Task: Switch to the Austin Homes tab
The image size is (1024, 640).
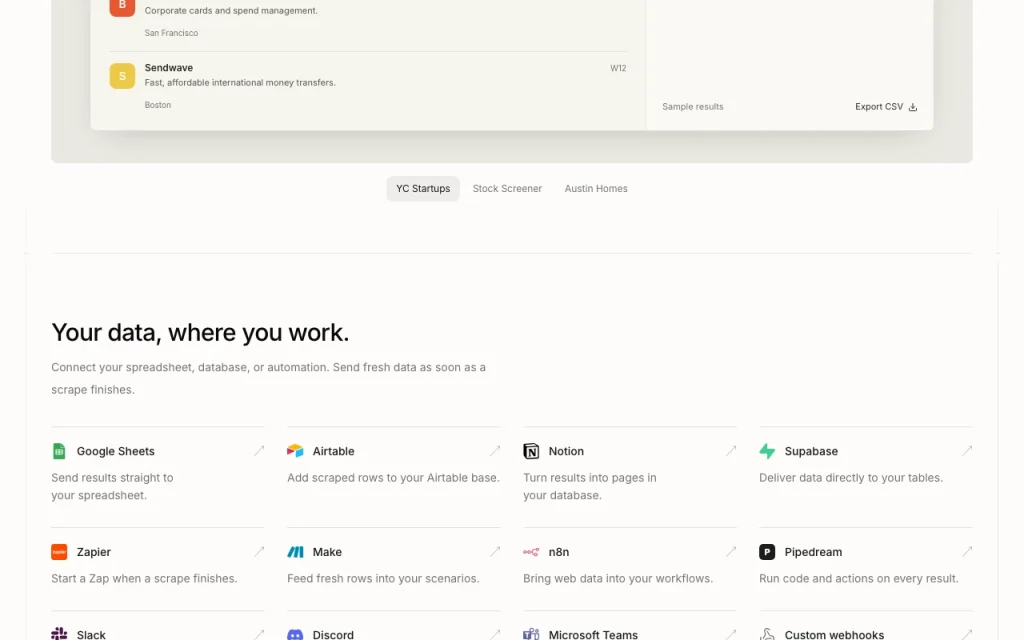Action: (x=596, y=189)
